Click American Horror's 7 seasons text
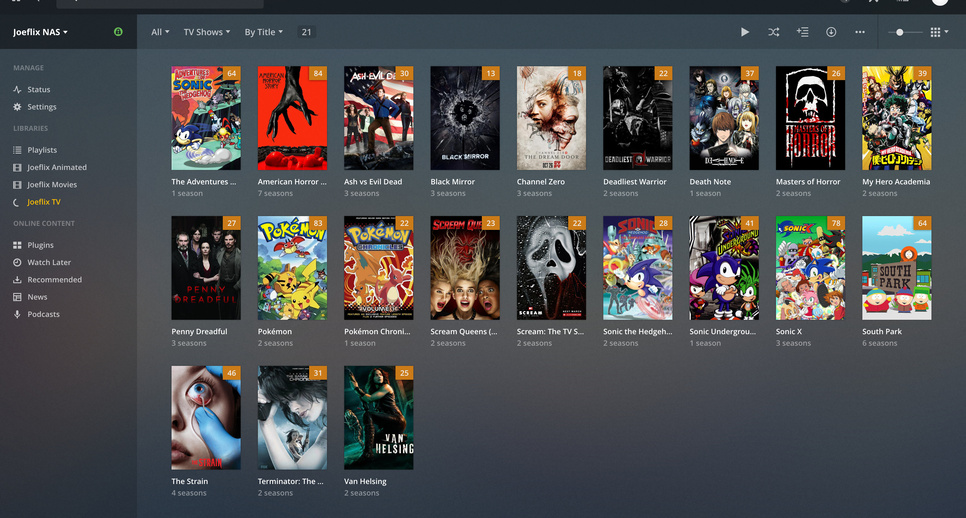This screenshot has height=518, width=966. click(275, 193)
